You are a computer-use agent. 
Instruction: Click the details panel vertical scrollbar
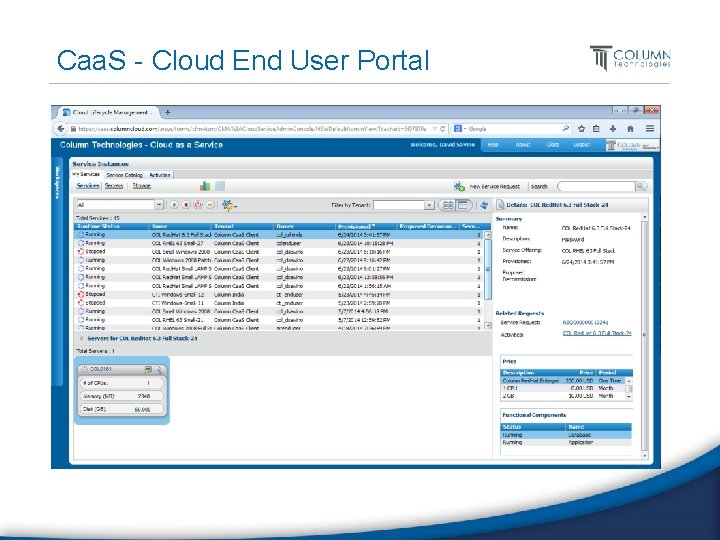click(645, 336)
